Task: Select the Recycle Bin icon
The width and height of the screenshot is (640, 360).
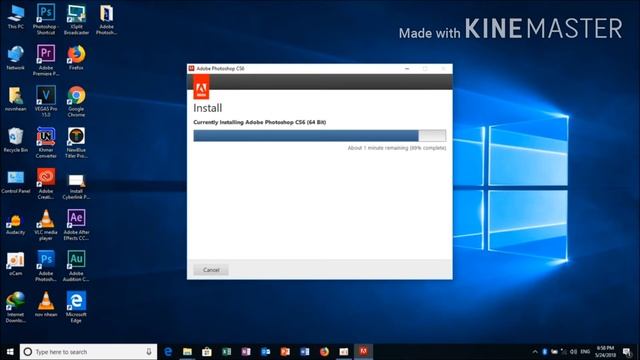Action: (x=16, y=140)
